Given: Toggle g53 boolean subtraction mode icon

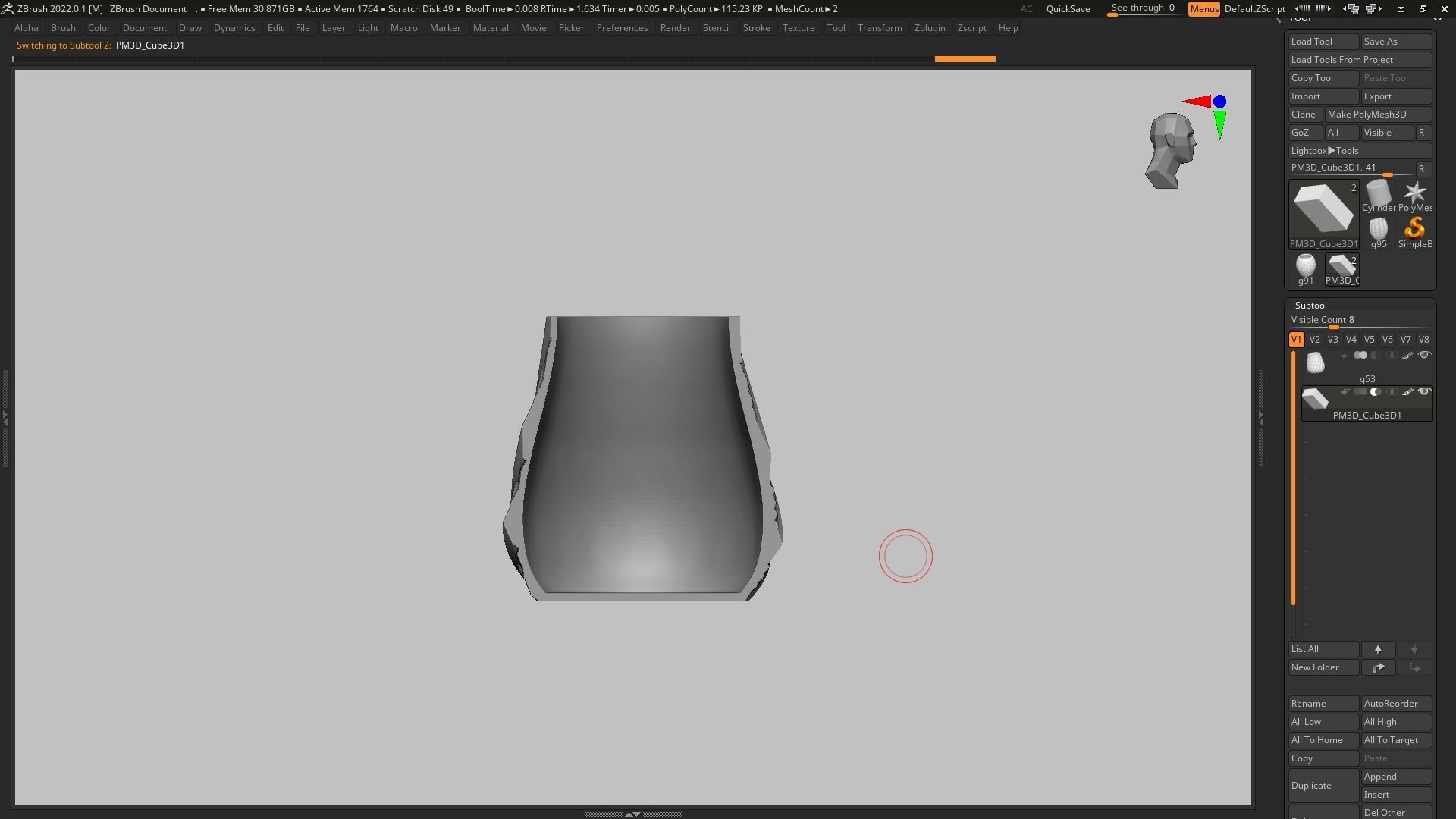Looking at the screenshot, I should click(x=1376, y=356).
